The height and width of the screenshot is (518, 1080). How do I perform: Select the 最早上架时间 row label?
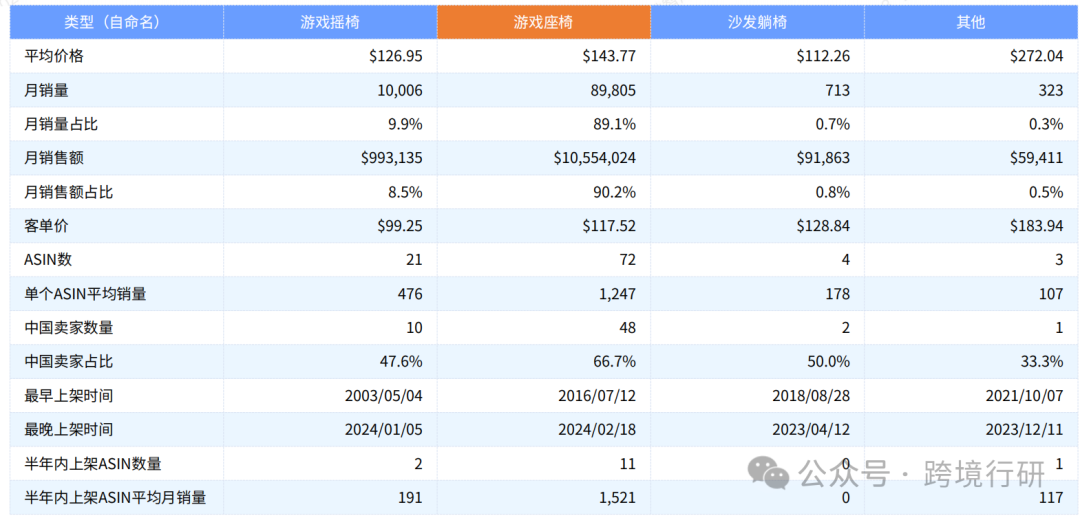point(69,396)
